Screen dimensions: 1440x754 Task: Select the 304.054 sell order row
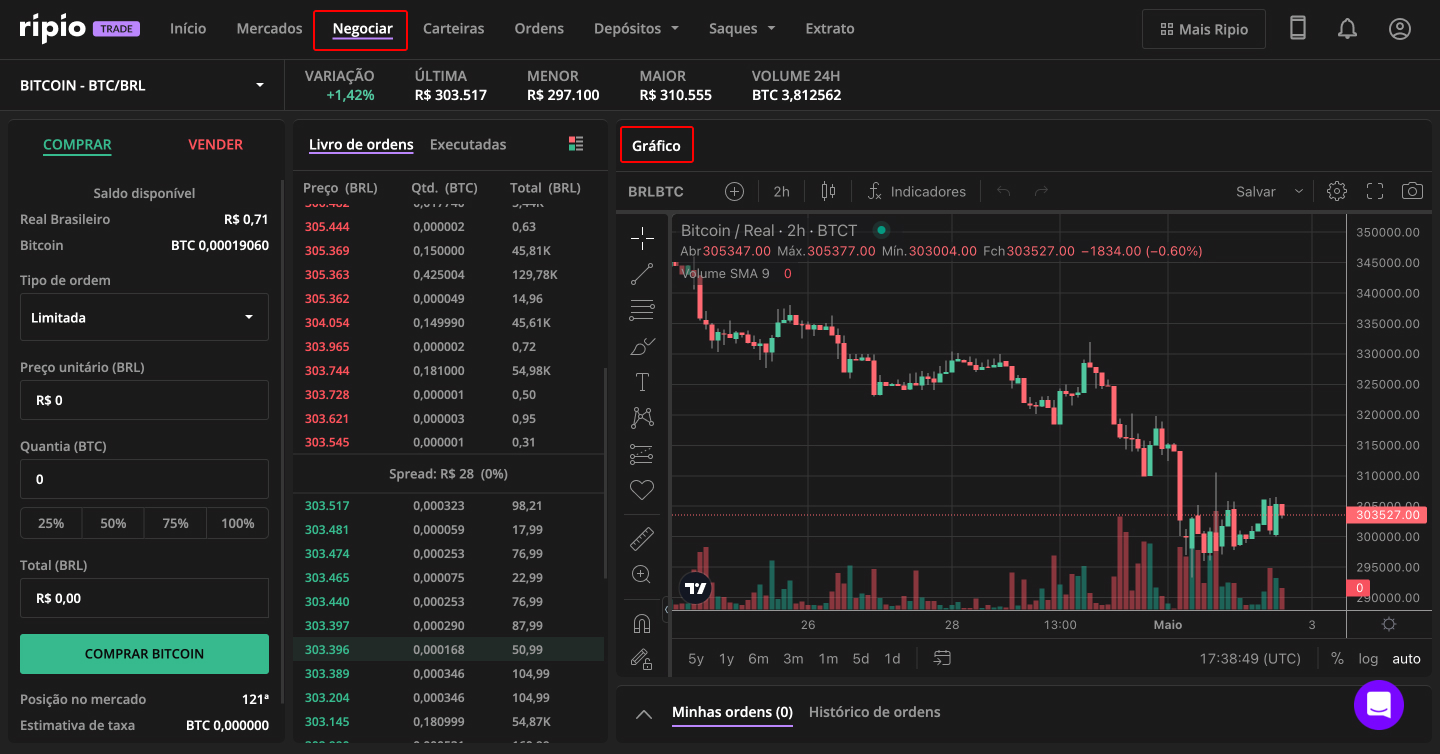[x=449, y=323]
